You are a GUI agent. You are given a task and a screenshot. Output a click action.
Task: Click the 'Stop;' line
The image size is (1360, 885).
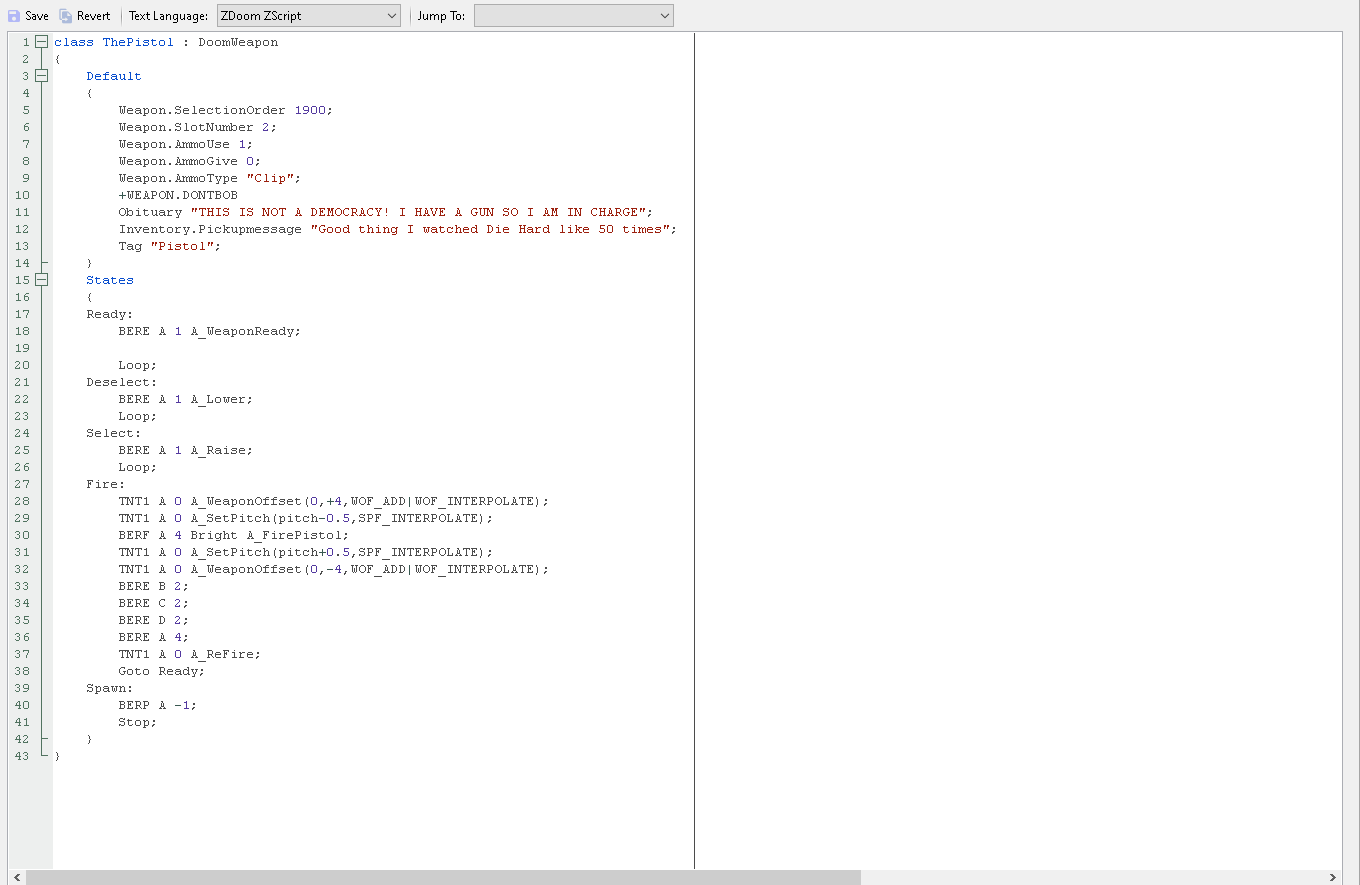click(138, 722)
